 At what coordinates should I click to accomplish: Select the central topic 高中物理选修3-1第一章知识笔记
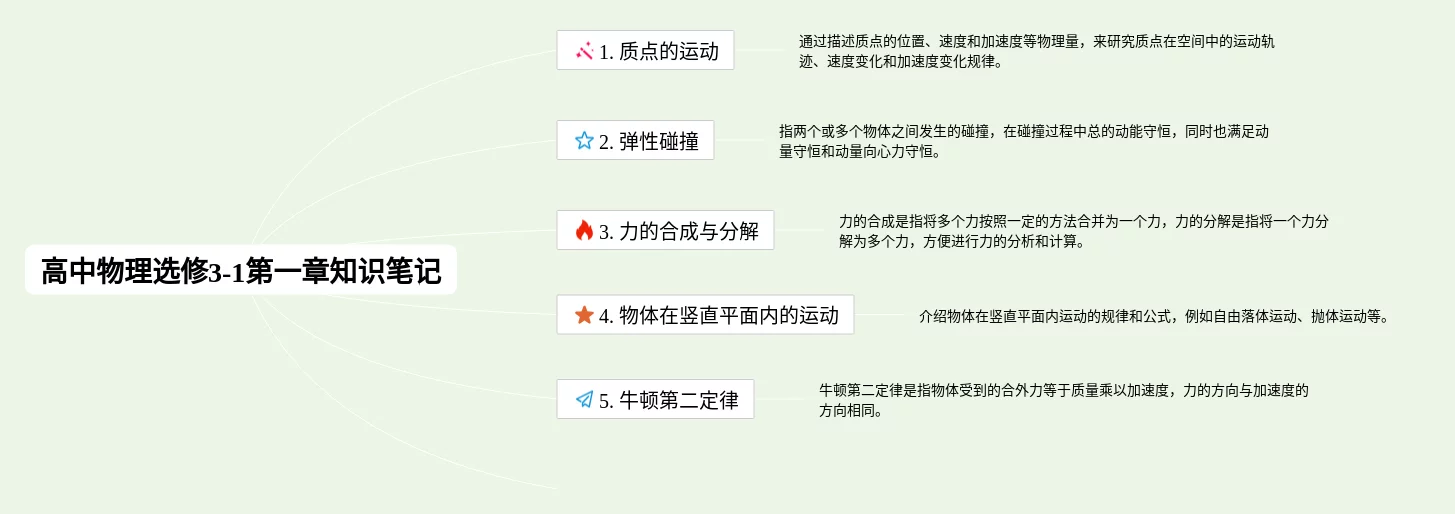(x=241, y=270)
